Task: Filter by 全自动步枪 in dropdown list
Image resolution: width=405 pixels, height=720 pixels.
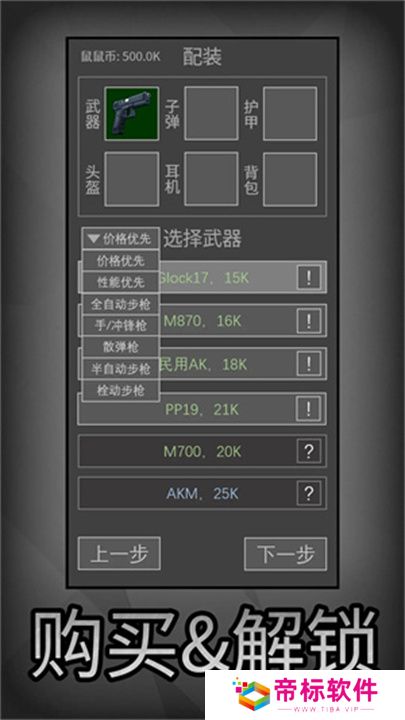Action: click(x=121, y=304)
